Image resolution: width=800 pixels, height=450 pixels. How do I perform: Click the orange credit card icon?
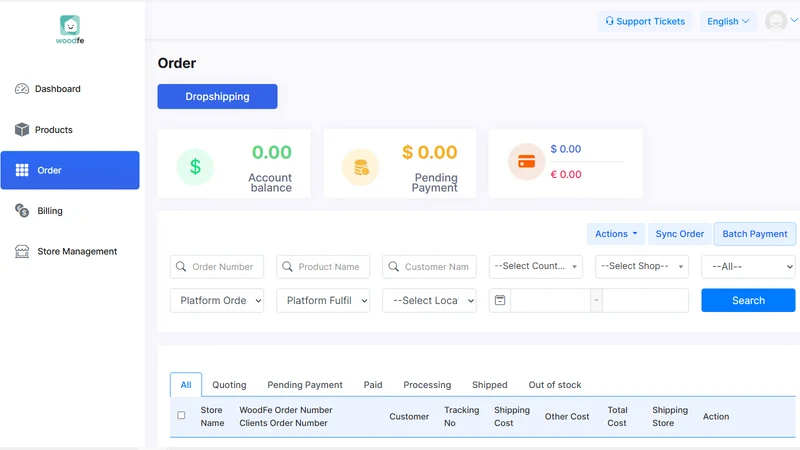tap(527, 162)
